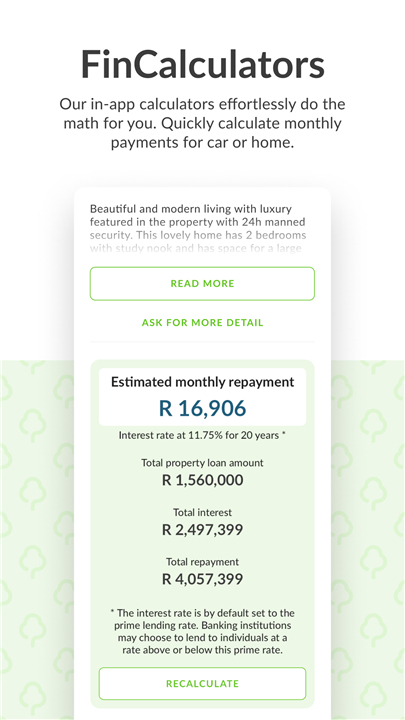Screen dimensions: 405x720
Task: Select the R 2,497,399 interest value
Action: click(202, 530)
